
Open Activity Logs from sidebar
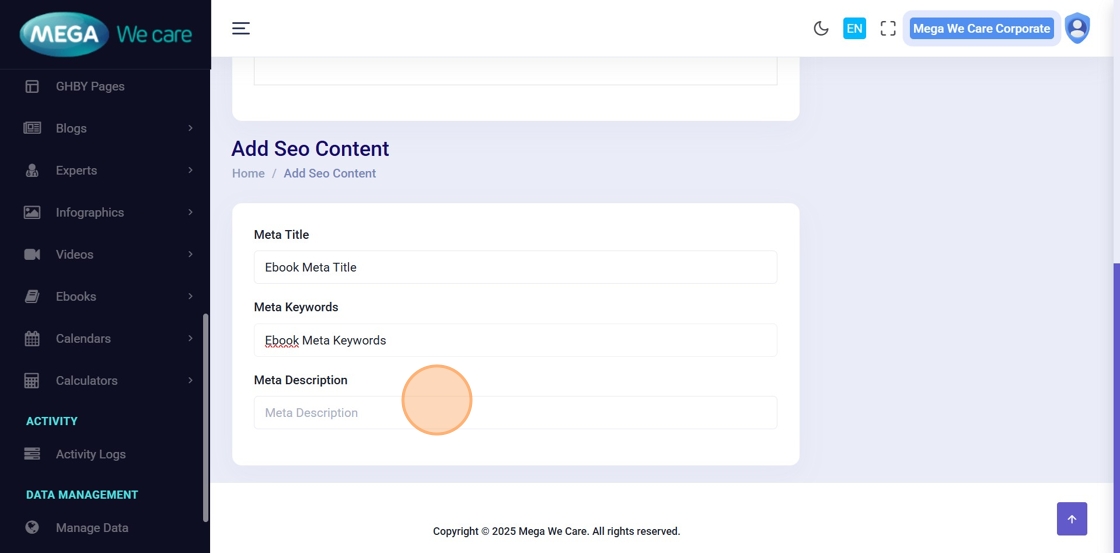click(x=90, y=454)
